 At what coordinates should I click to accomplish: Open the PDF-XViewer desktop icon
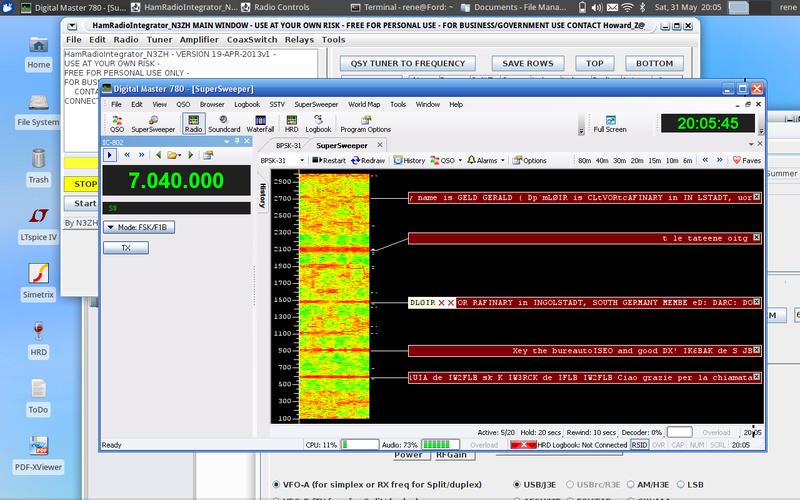point(38,454)
